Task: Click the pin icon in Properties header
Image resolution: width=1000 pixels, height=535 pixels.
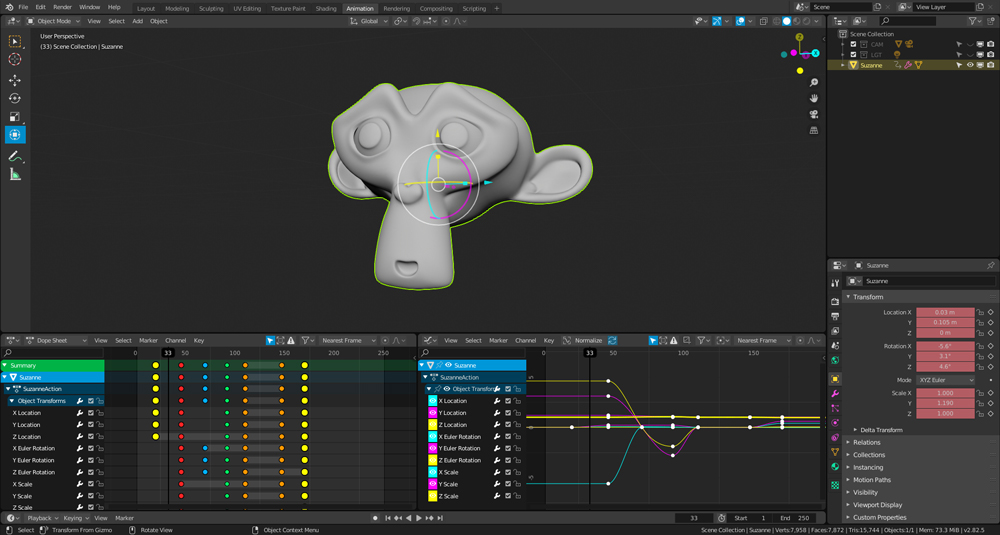Action: (990, 265)
